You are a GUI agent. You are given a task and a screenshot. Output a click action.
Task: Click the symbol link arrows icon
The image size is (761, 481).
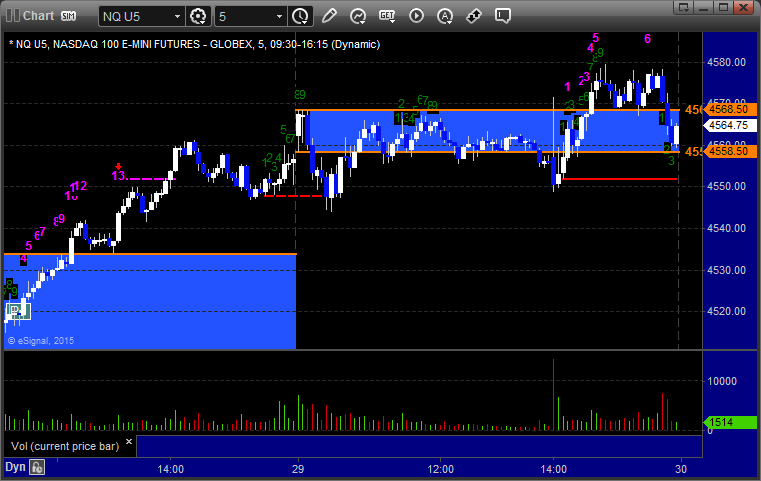coord(474,16)
